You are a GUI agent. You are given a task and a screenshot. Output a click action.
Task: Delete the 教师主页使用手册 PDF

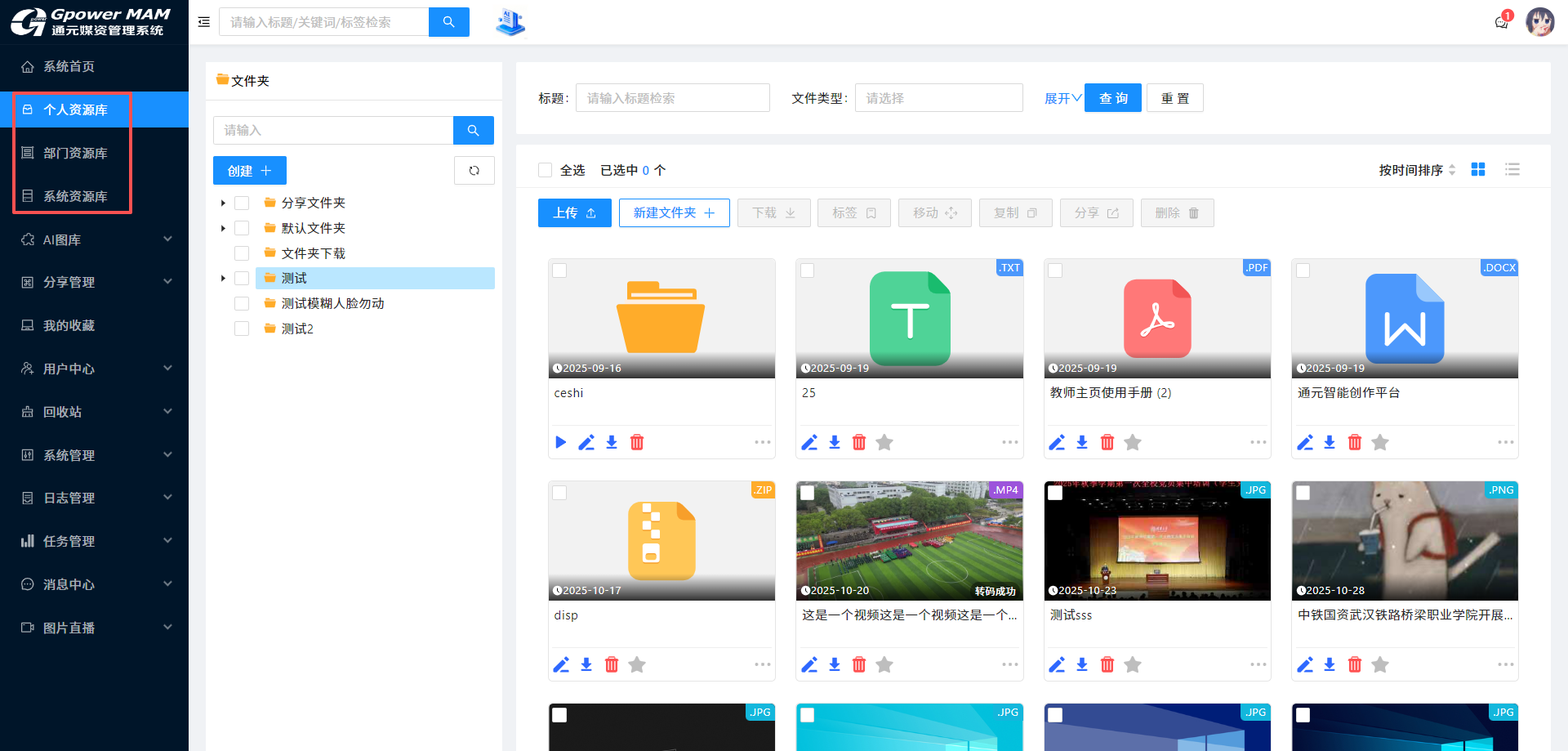click(1107, 442)
